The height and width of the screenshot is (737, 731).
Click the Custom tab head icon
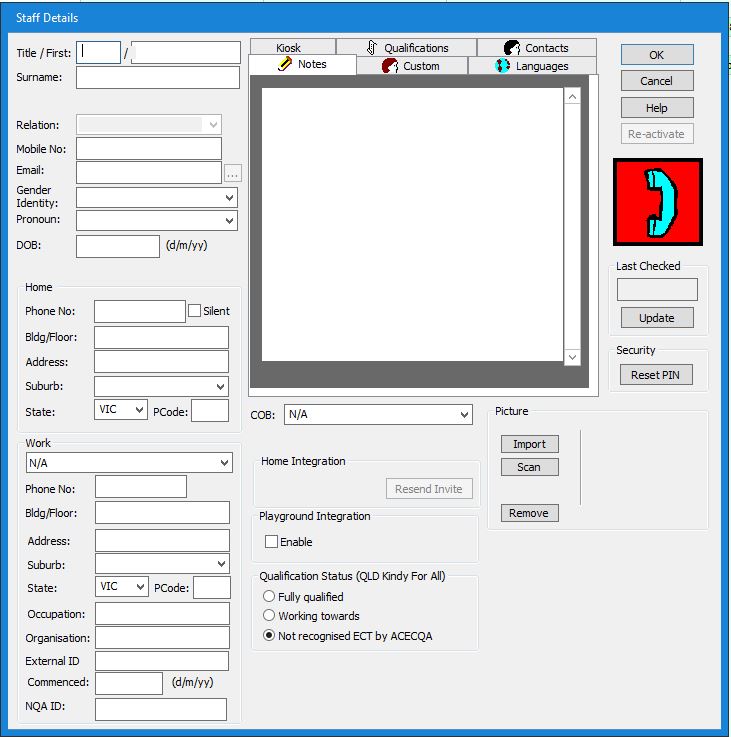390,66
